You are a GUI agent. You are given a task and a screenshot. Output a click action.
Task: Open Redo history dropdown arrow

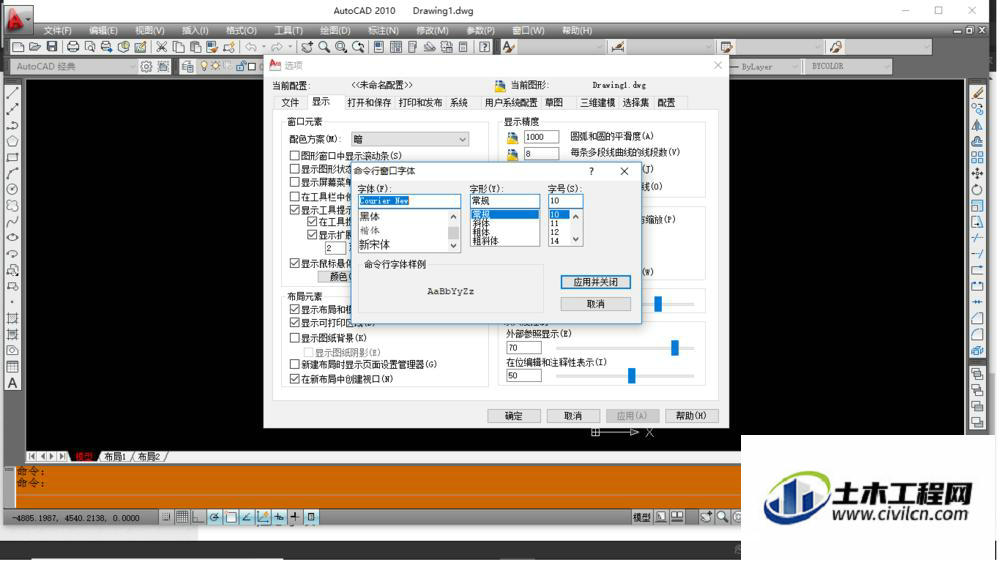pos(290,47)
